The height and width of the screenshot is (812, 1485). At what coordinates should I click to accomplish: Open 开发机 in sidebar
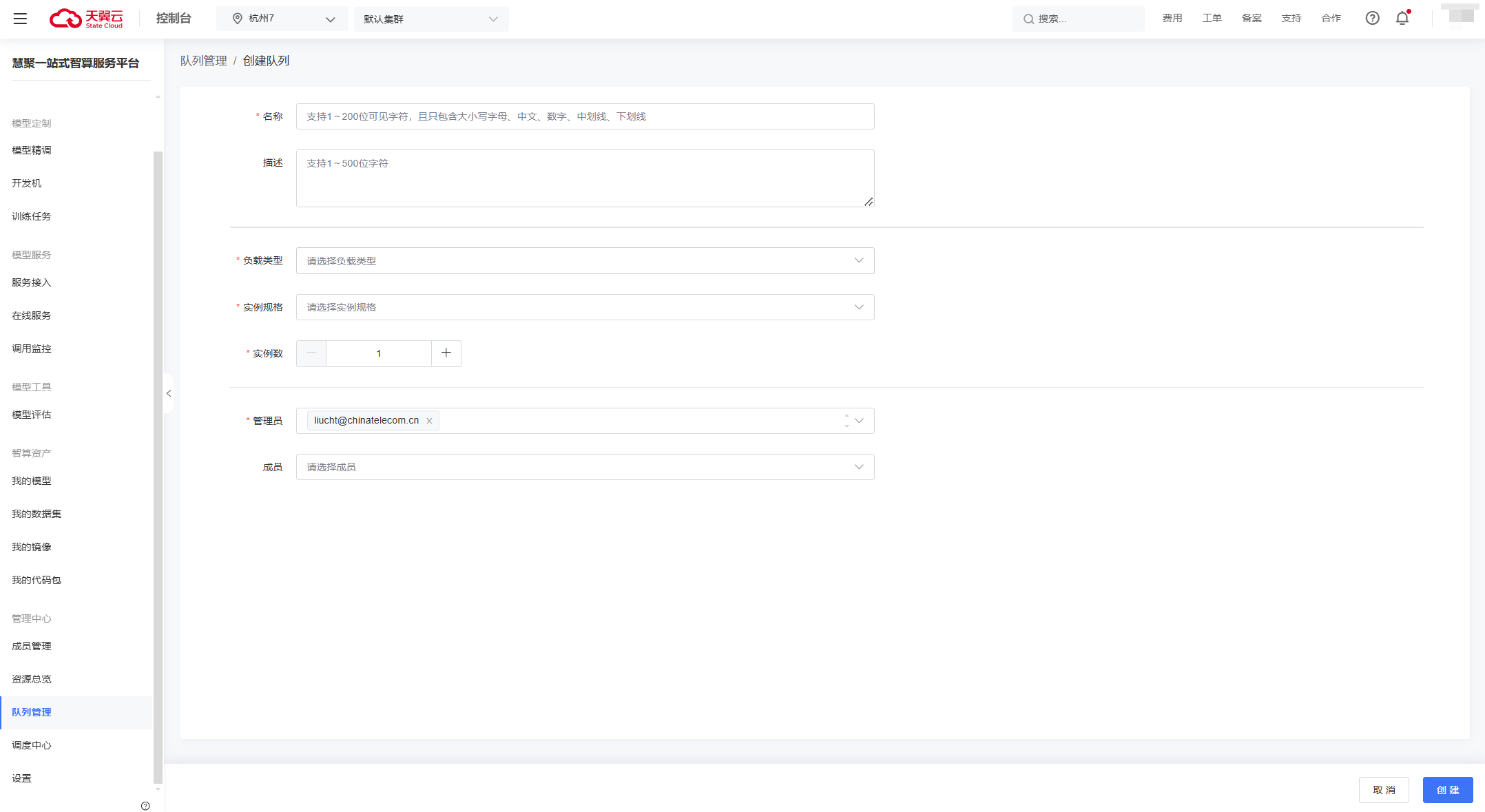click(27, 183)
